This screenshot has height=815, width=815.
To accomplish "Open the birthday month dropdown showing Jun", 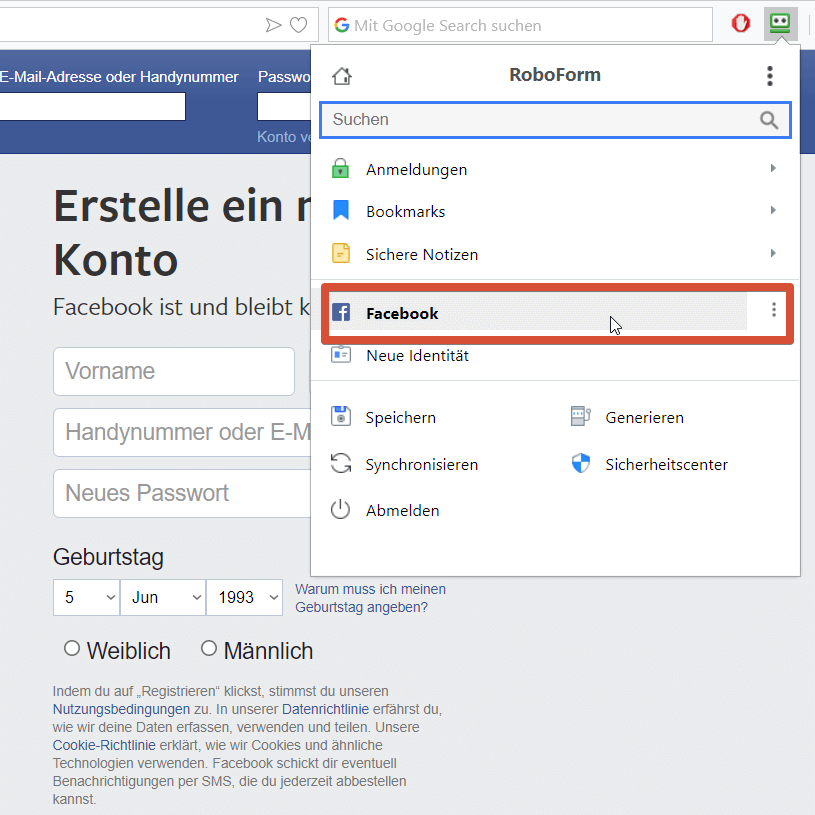I will 163,598.
